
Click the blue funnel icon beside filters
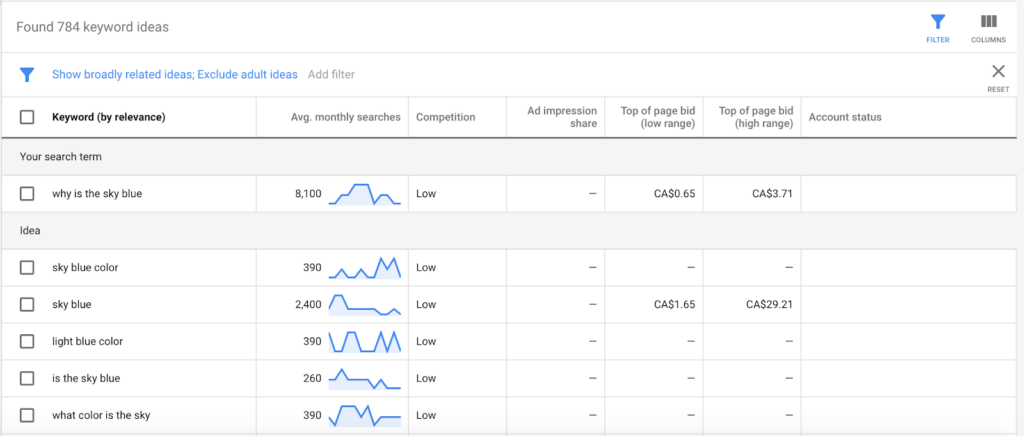point(27,74)
